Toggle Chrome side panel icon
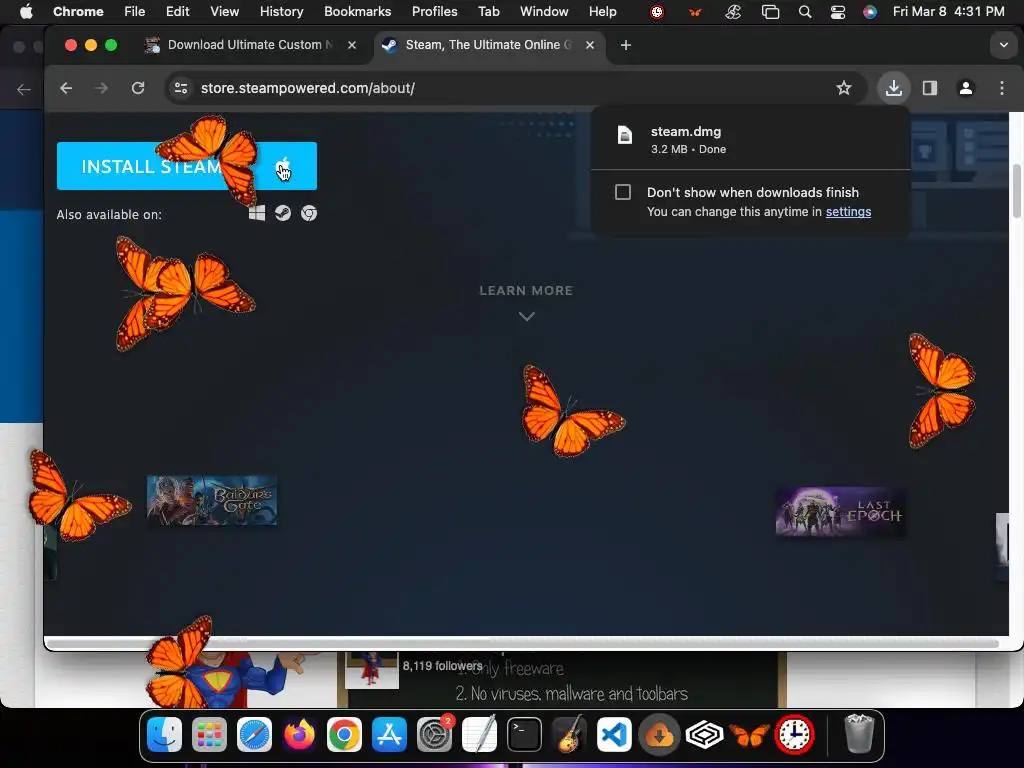The height and width of the screenshot is (768, 1024). coord(929,88)
